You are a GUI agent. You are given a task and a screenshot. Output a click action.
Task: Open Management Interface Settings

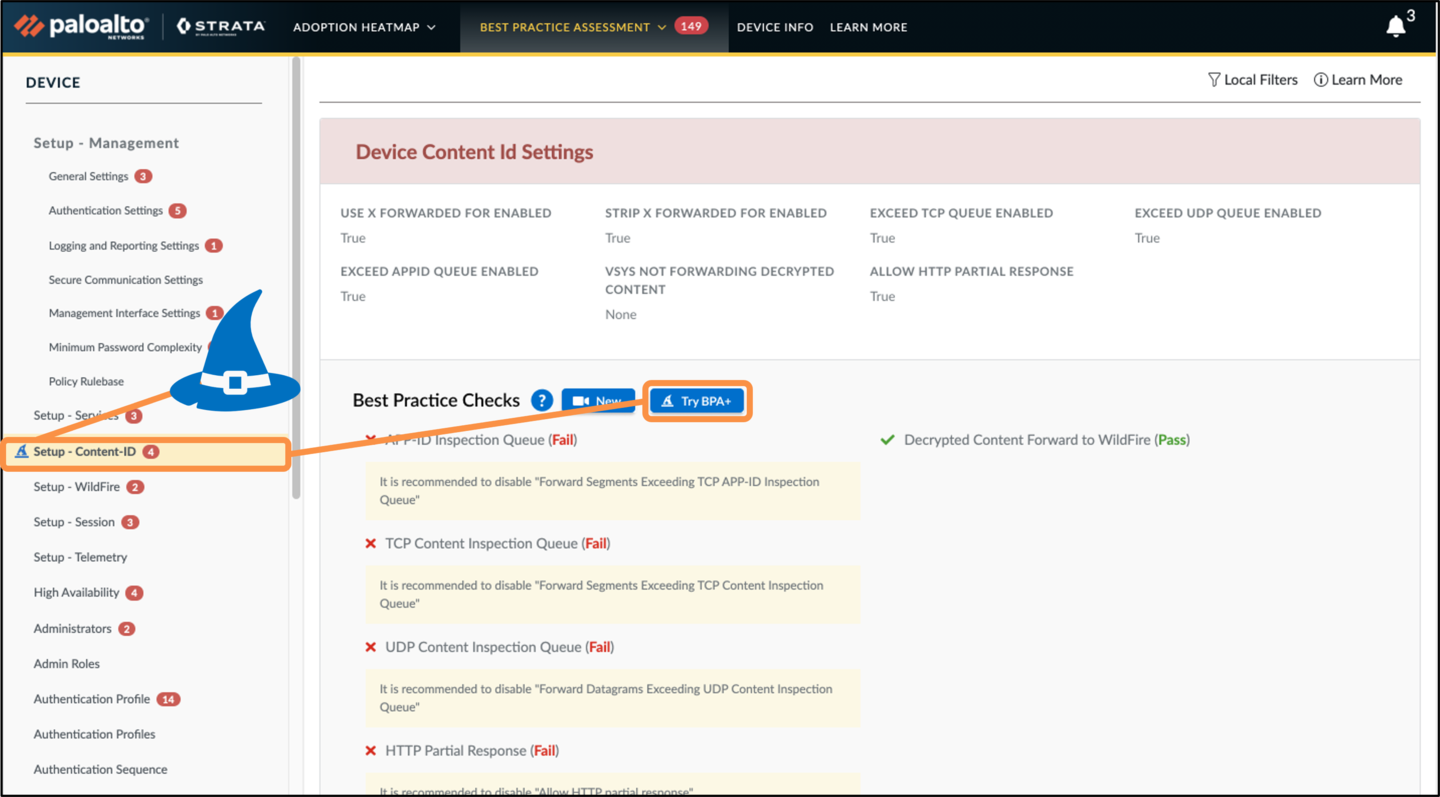coord(124,313)
